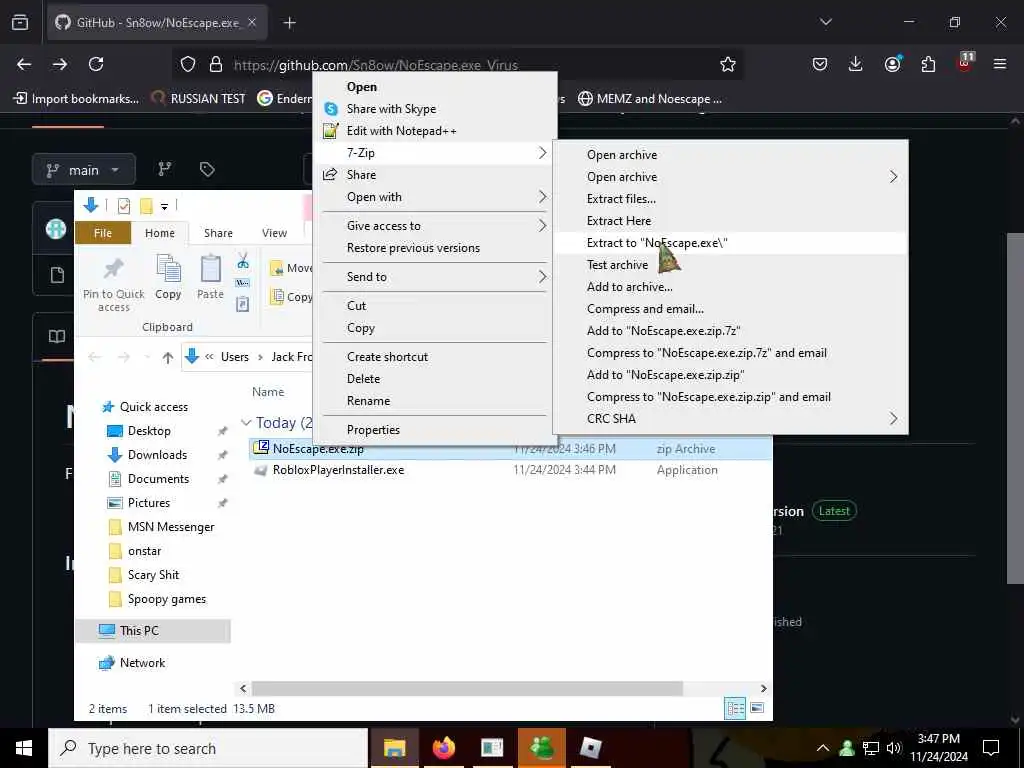Open MEMZ and Noescape bookmark

[x=650, y=99]
